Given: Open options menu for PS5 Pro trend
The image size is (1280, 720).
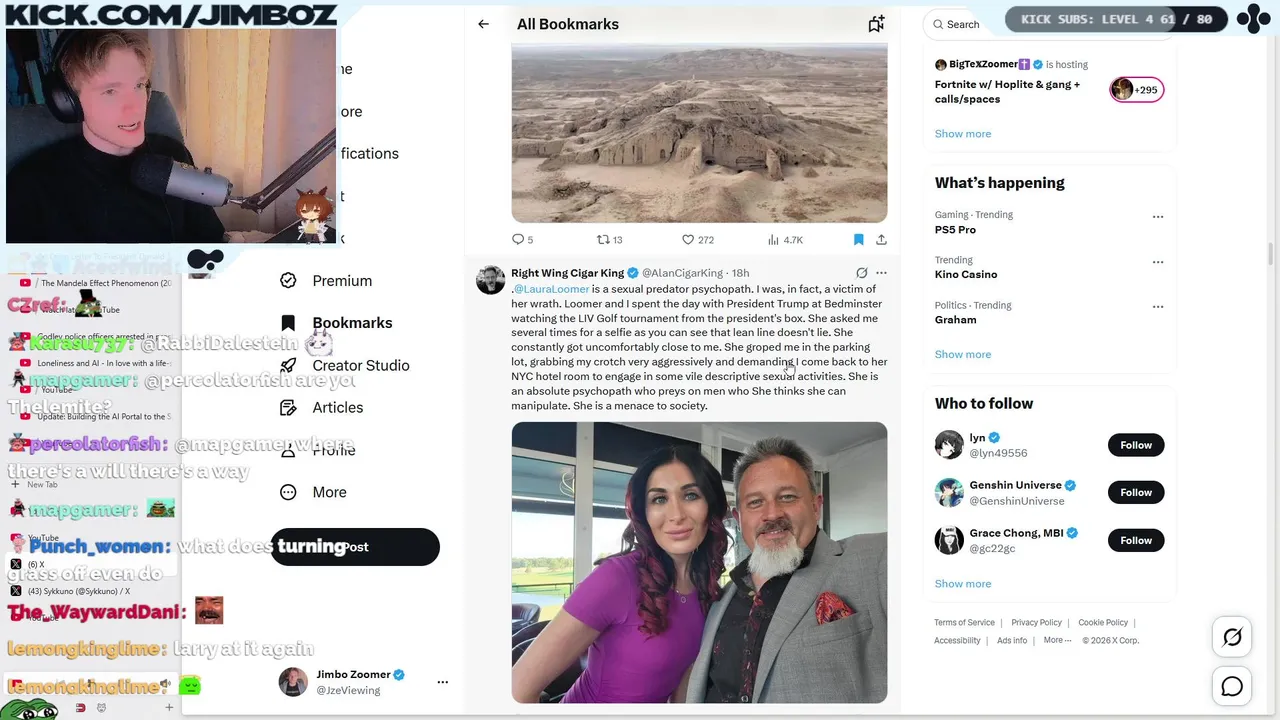Looking at the screenshot, I should 1158,217.
